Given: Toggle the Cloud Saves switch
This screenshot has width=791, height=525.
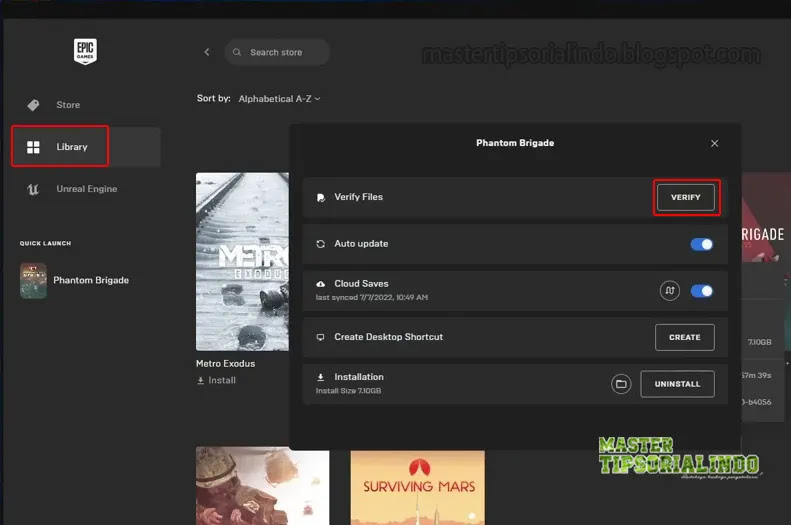Looking at the screenshot, I should pos(702,291).
